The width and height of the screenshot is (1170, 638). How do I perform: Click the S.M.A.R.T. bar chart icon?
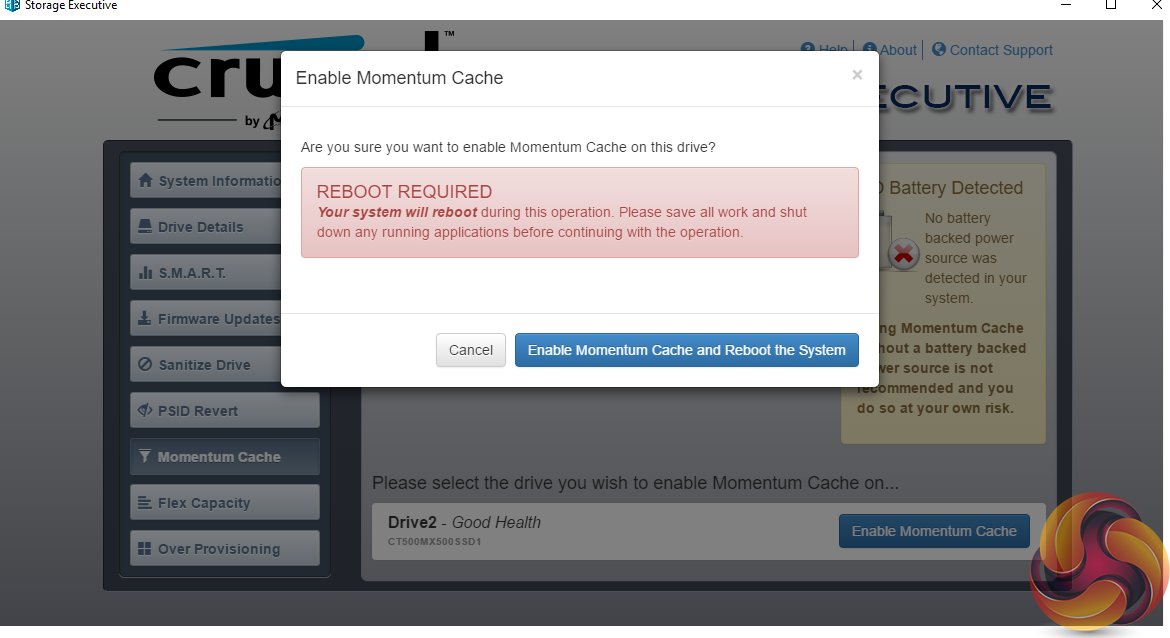pos(145,273)
